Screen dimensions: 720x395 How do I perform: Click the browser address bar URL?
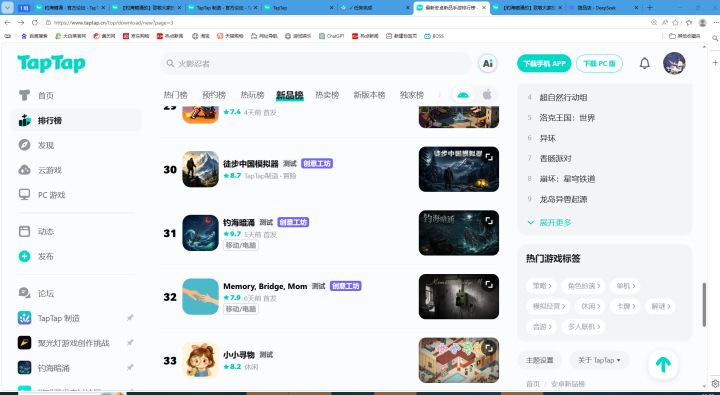[114, 23]
